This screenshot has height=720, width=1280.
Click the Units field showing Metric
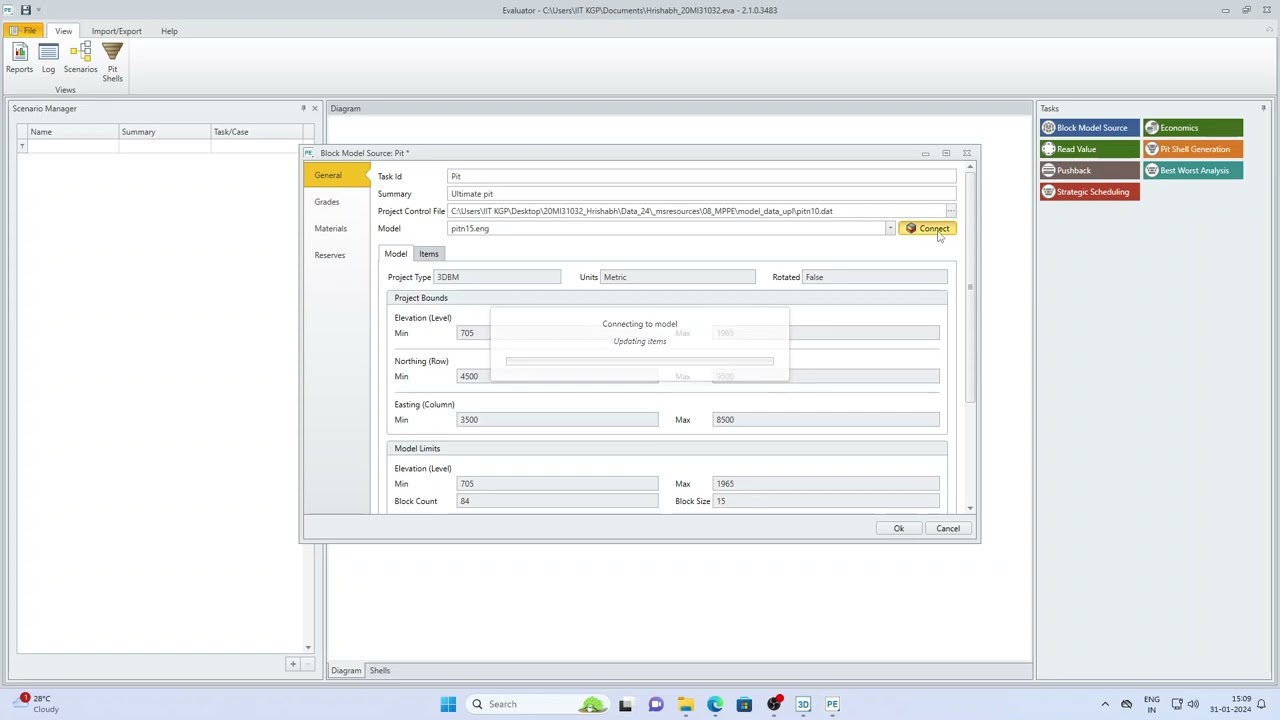point(677,277)
